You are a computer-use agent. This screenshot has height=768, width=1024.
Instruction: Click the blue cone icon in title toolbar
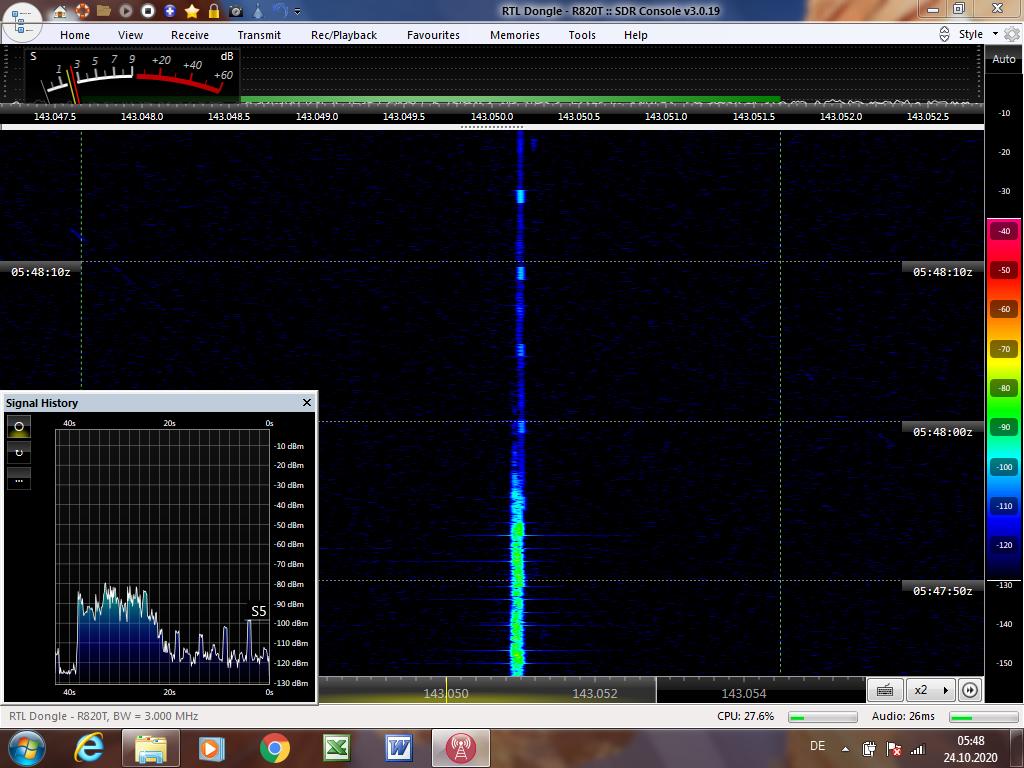[x=259, y=11]
